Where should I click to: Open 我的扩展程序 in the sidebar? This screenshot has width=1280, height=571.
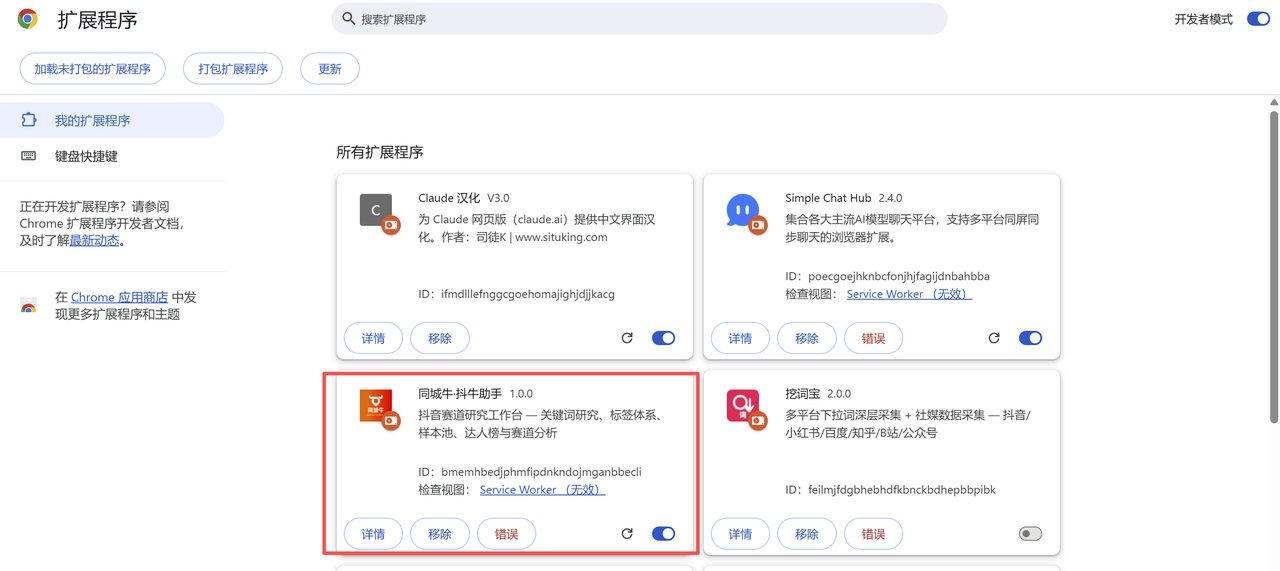click(x=112, y=120)
